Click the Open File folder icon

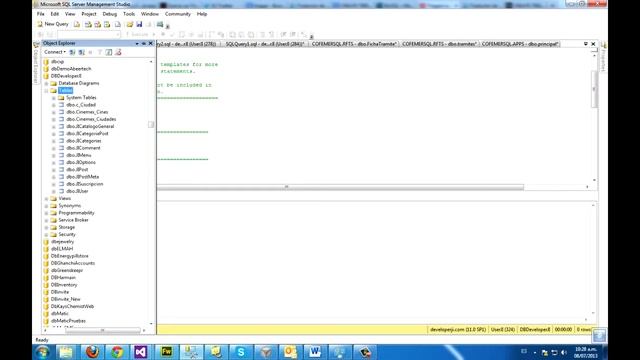pos(130,24)
